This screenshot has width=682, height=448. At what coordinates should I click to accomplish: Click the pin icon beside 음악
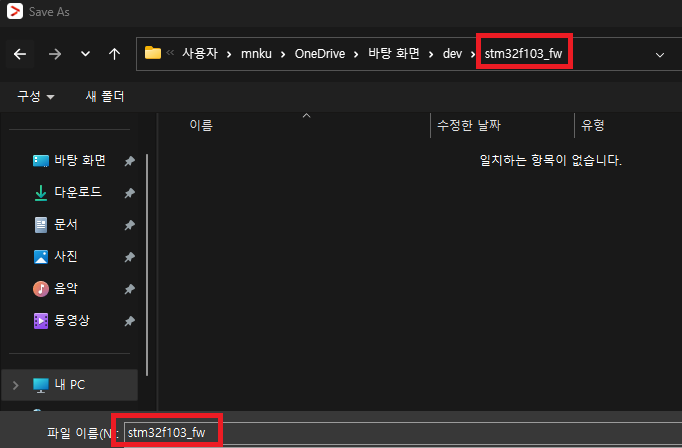pos(129,289)
